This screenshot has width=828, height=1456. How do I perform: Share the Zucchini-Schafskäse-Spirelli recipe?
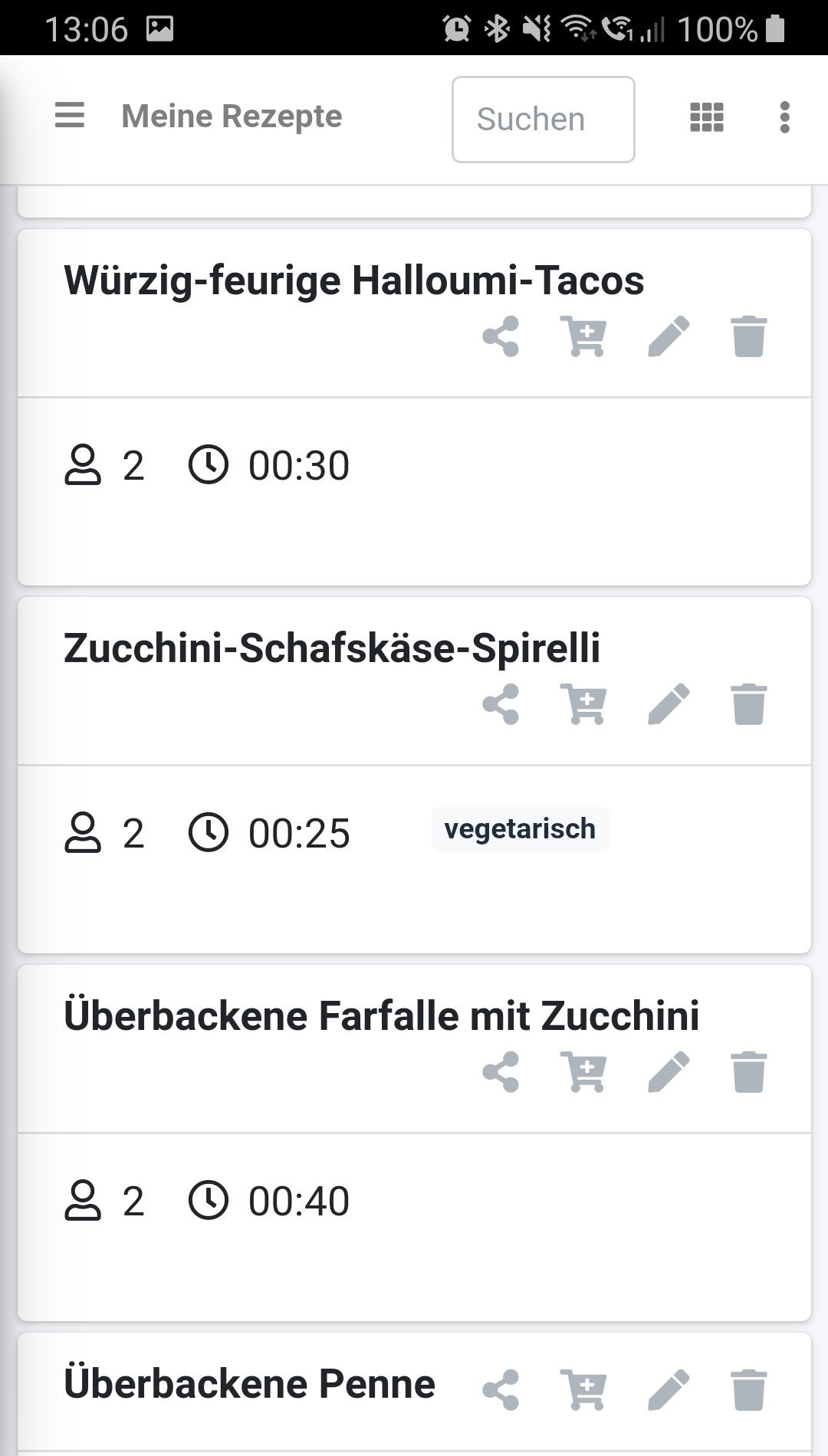[x=501, y=704]
